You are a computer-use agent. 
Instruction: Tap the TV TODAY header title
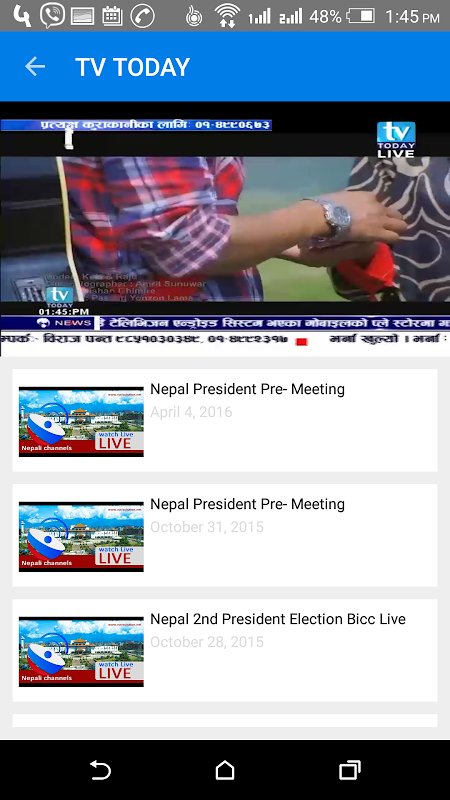coord(133,67)
